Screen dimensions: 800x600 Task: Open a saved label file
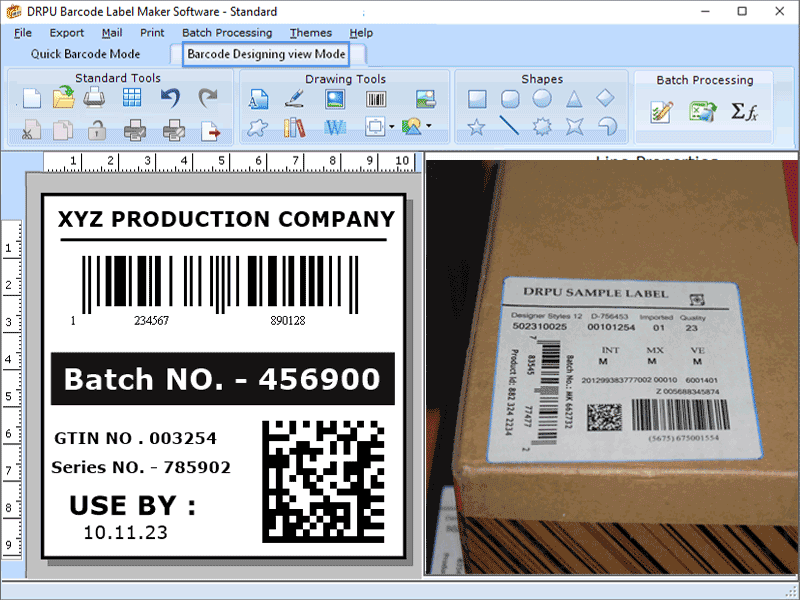62,96
